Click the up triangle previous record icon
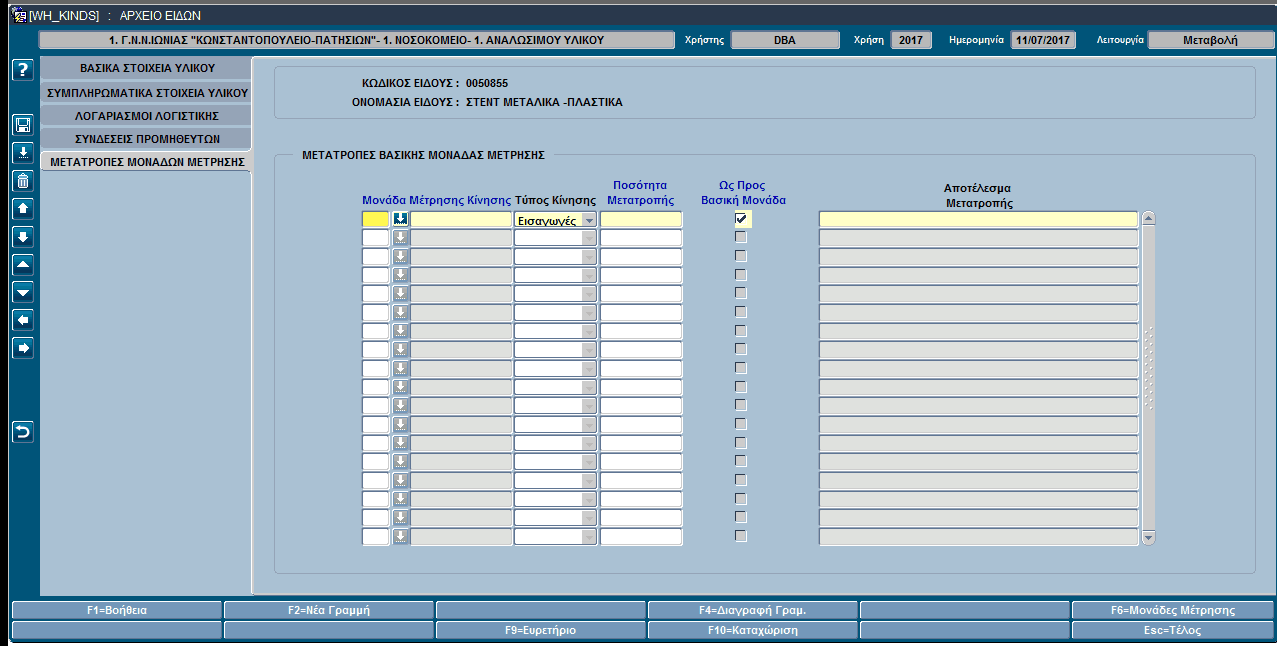The image size is (1277, 646). coord(23,265)
